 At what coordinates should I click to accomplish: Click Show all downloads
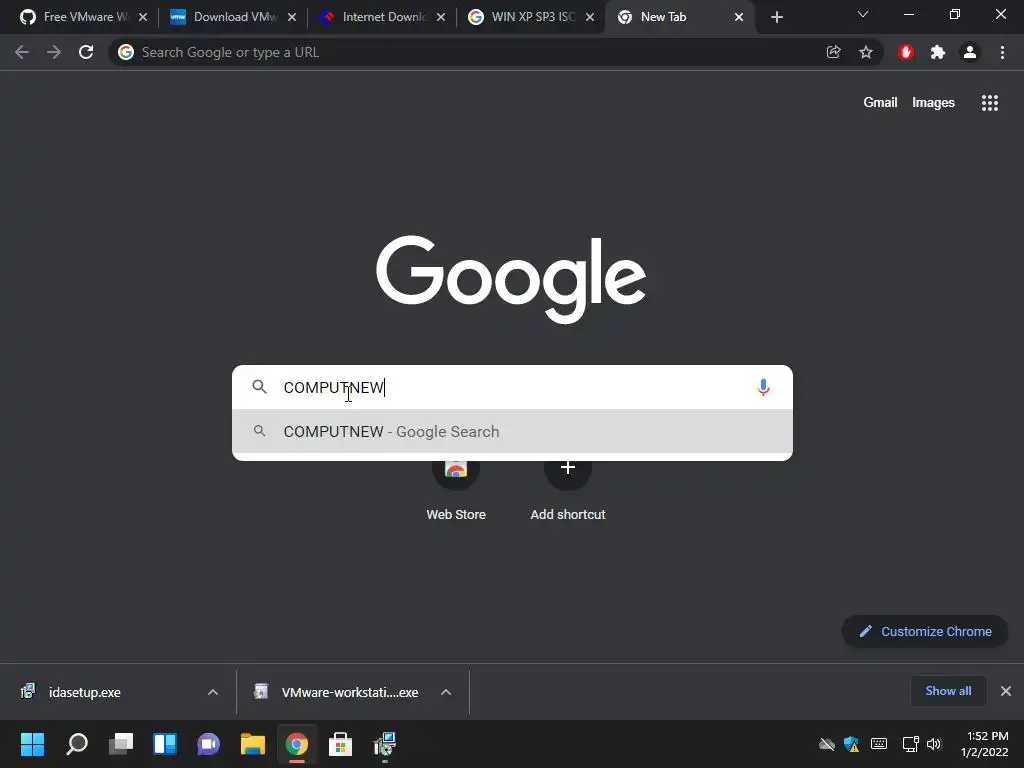pyautogui.click(x=948, y=691)
